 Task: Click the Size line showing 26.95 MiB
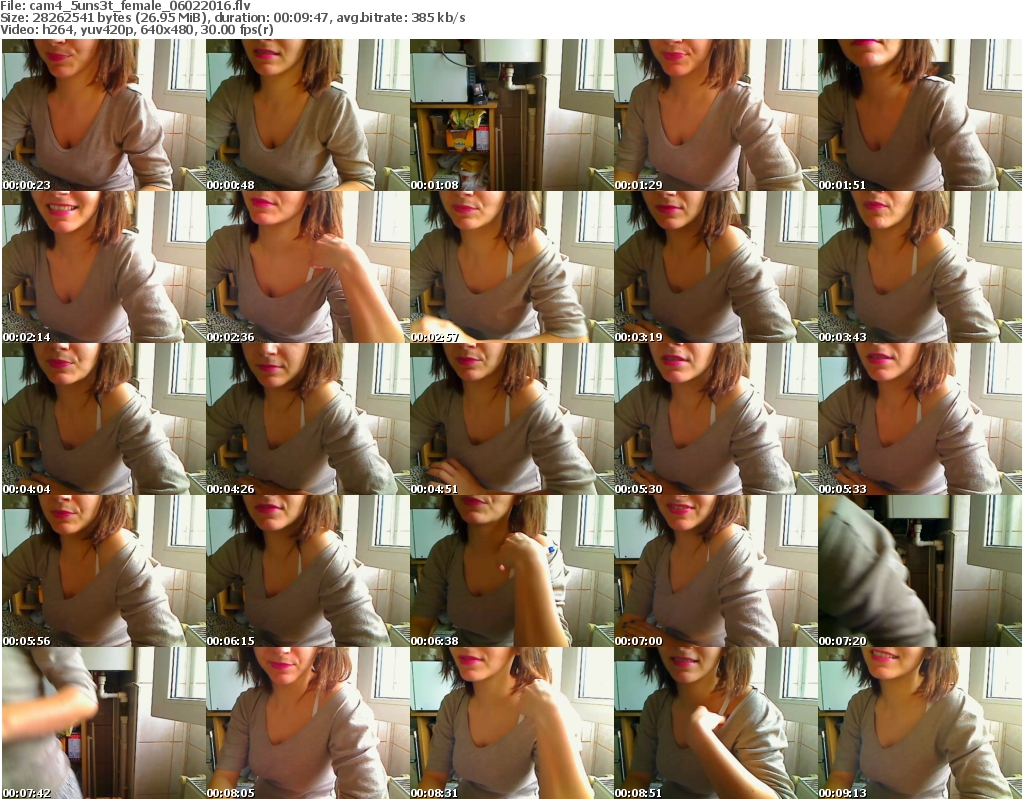click(233, 18)
